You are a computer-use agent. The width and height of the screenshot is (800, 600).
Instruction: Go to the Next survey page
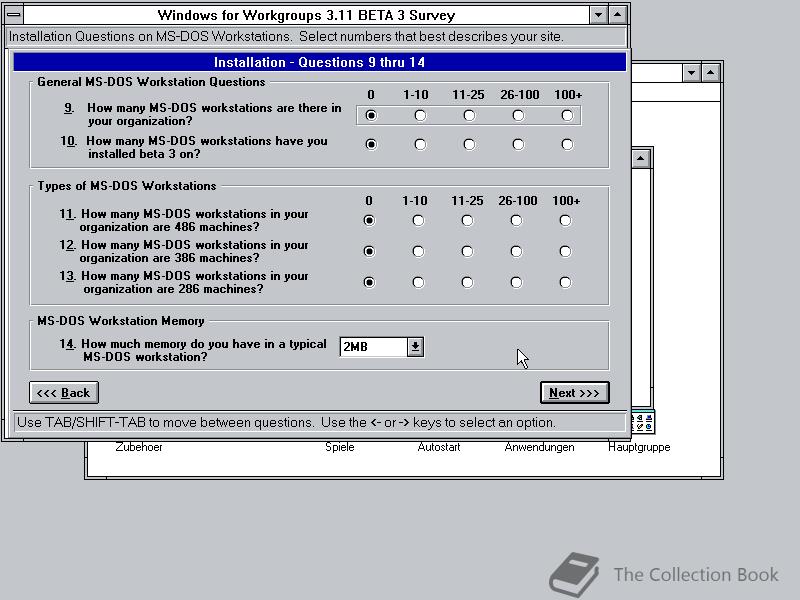[574, 393]
